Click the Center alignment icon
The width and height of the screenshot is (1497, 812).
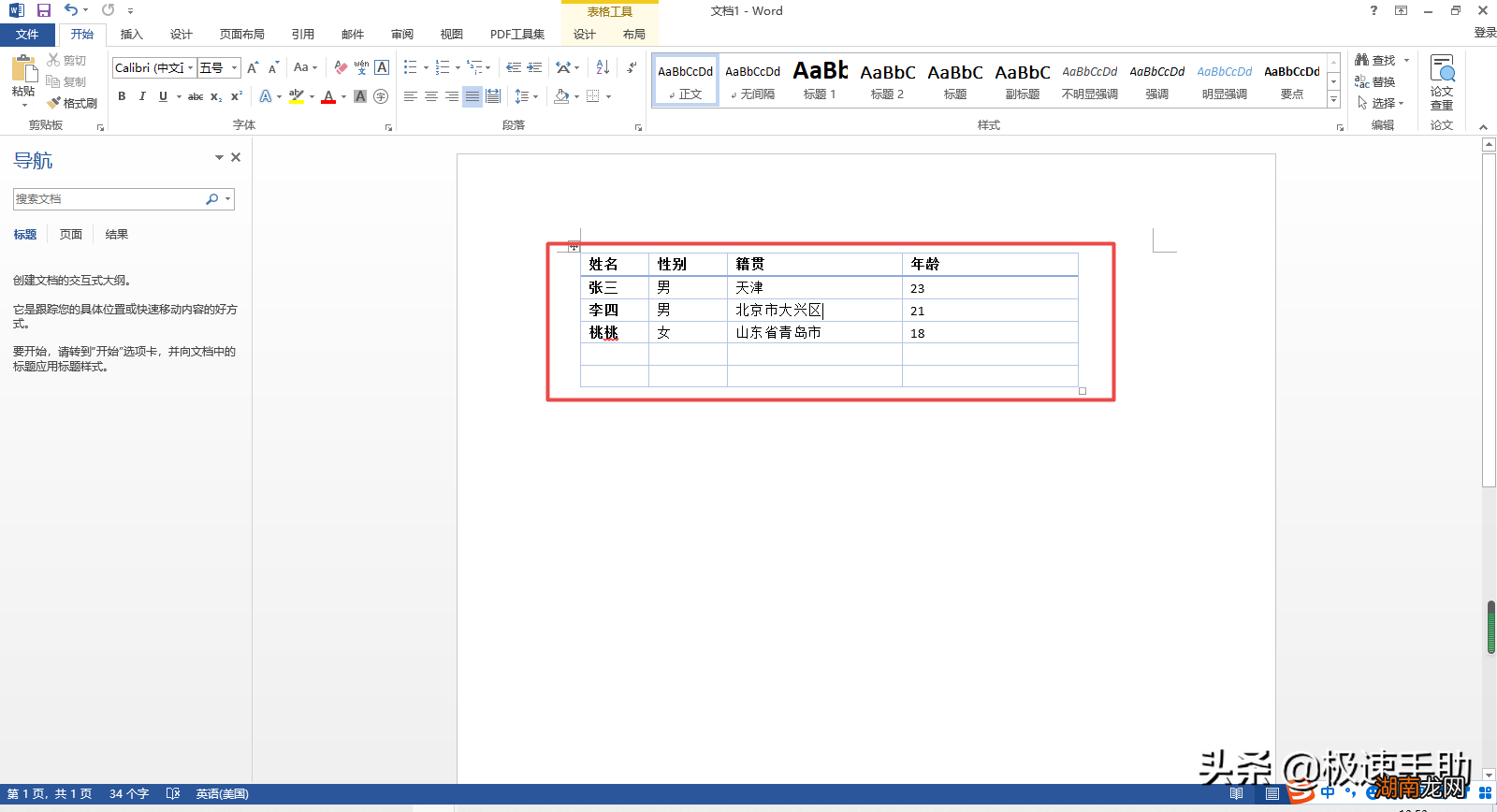pos(431,96)
